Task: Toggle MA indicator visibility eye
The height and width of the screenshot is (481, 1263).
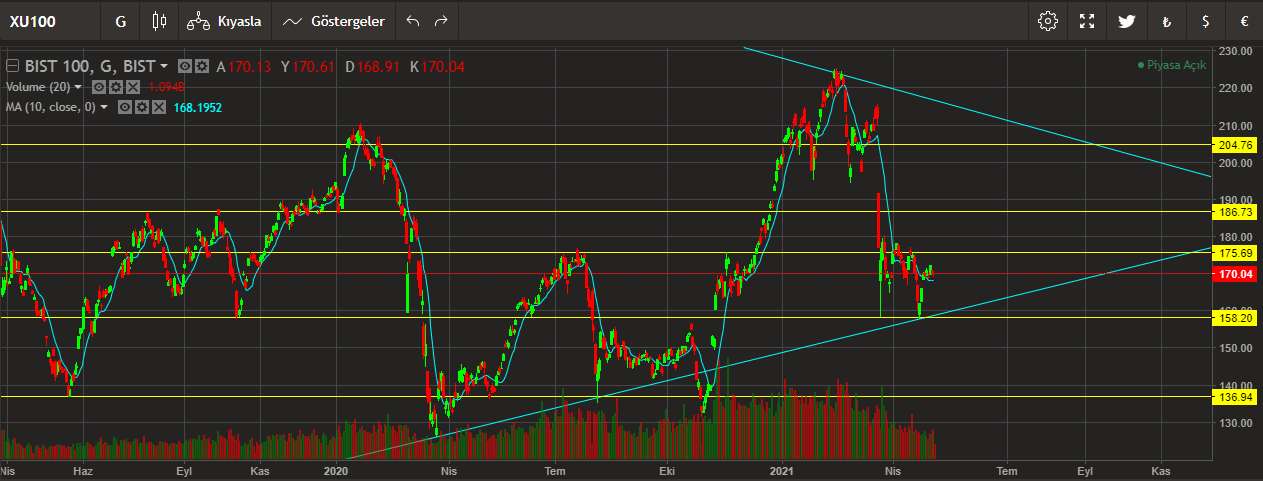Action: click(125, 106)
